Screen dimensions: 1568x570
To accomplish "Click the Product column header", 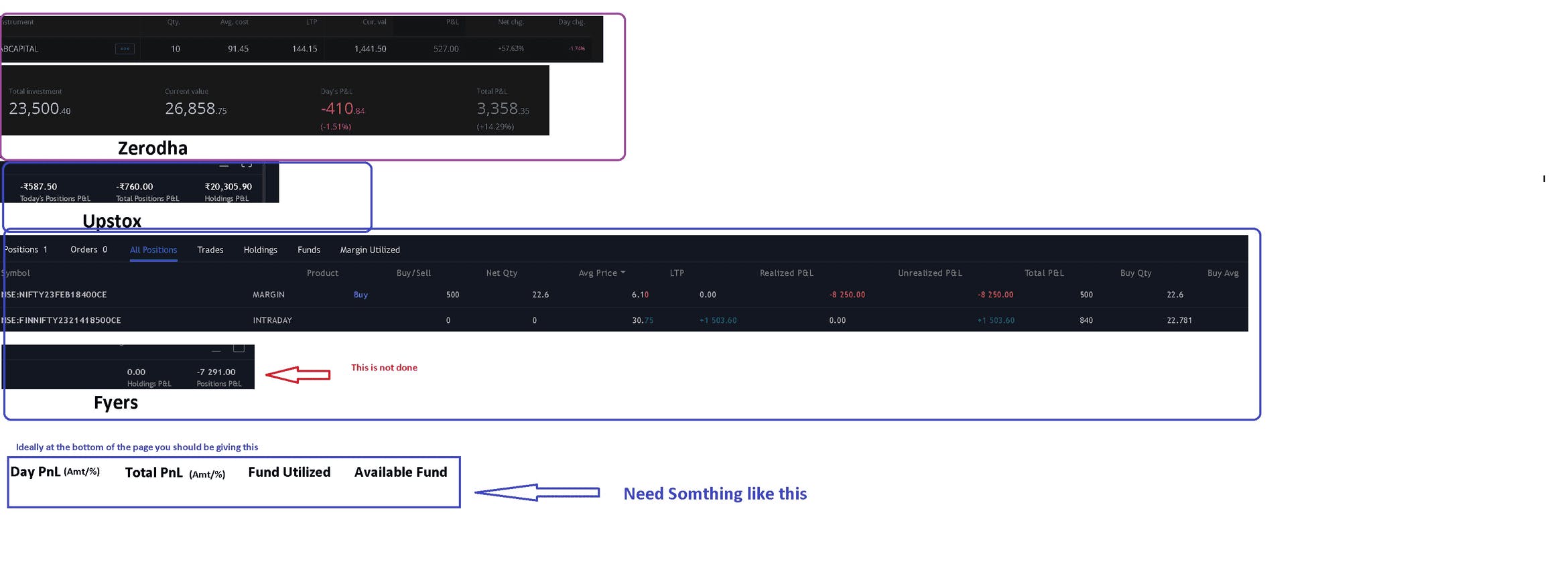I will (x=322, y=273).
